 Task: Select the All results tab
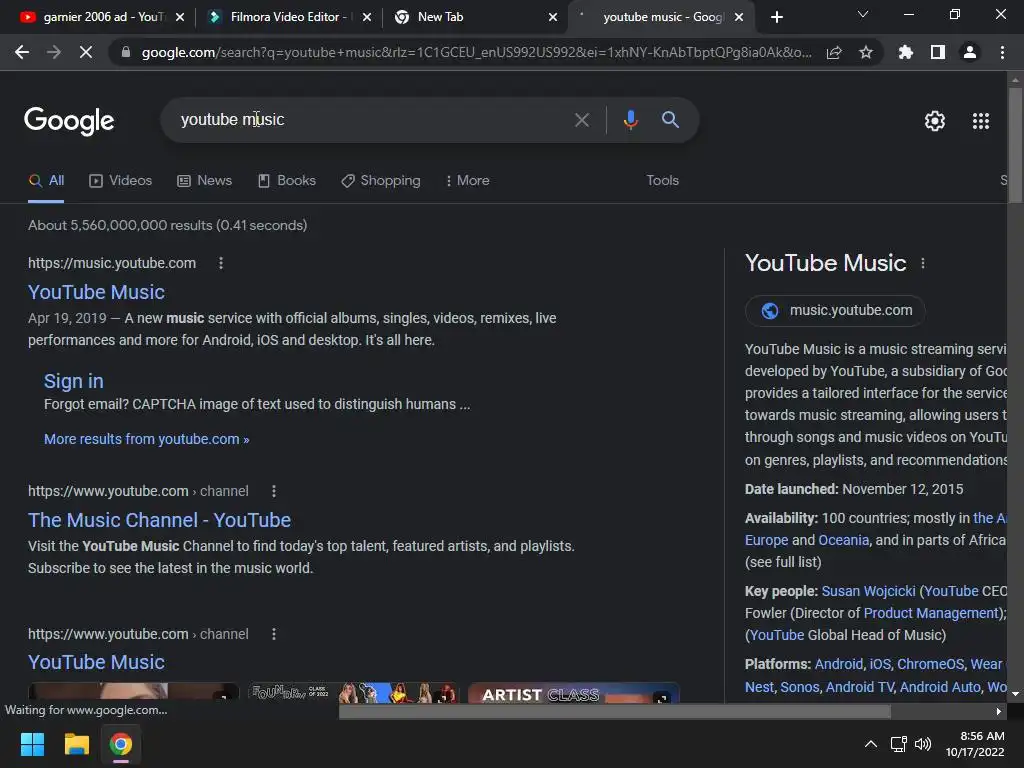pyautogui.click(x=46, y=180)
